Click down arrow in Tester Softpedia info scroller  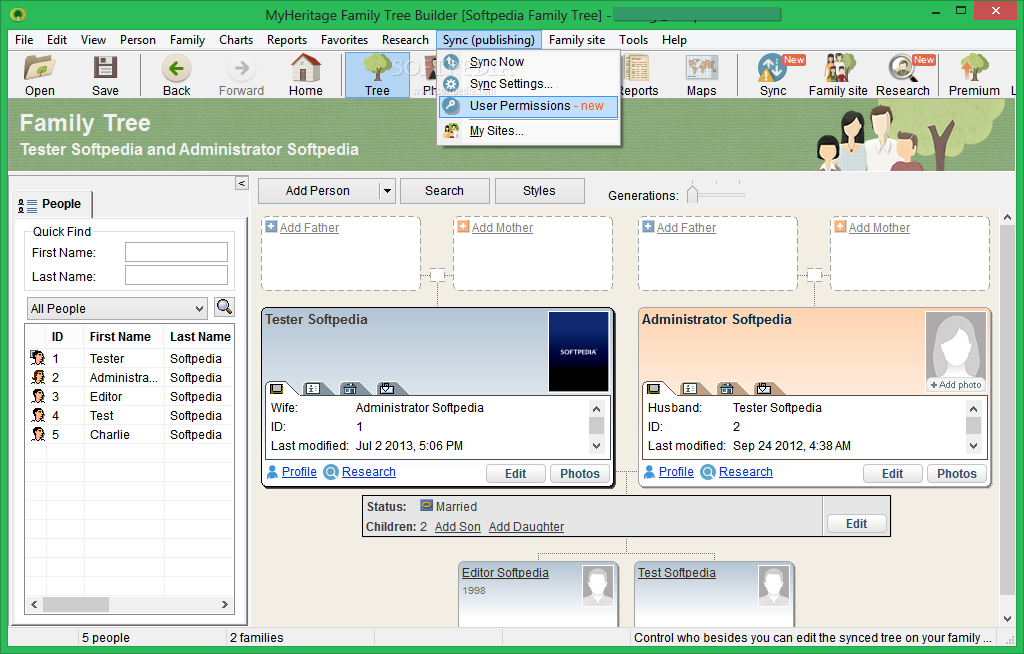tap(596, 446)
